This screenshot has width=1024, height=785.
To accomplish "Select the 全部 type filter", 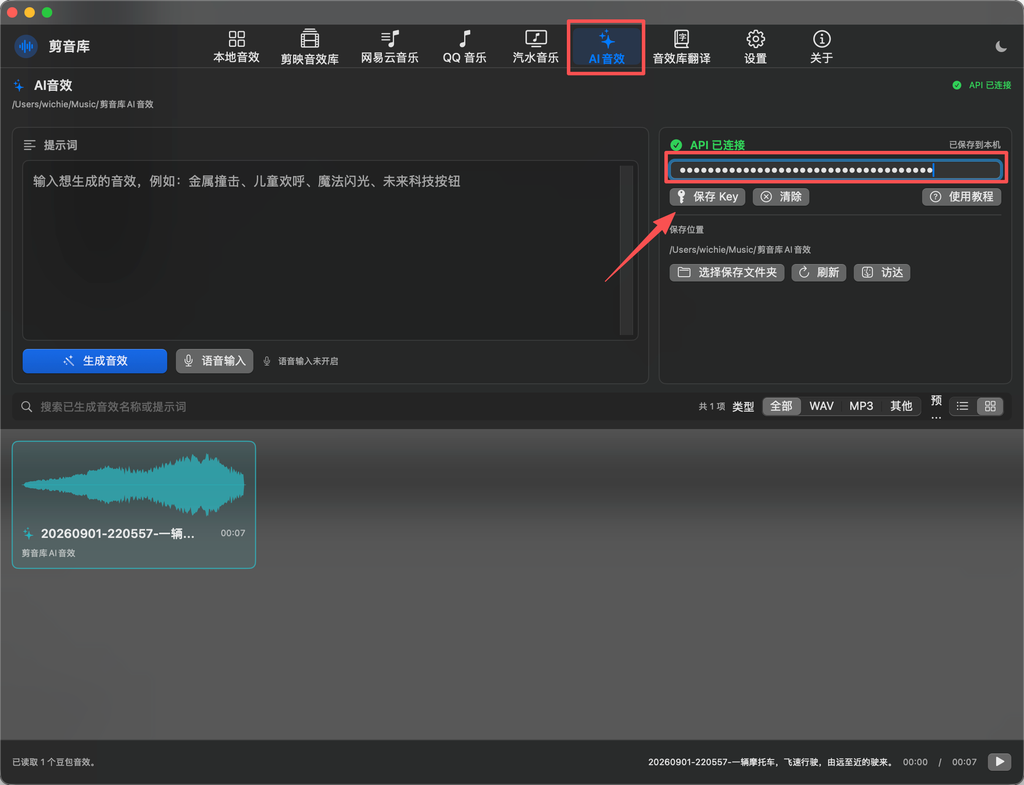I will [782, 406].
